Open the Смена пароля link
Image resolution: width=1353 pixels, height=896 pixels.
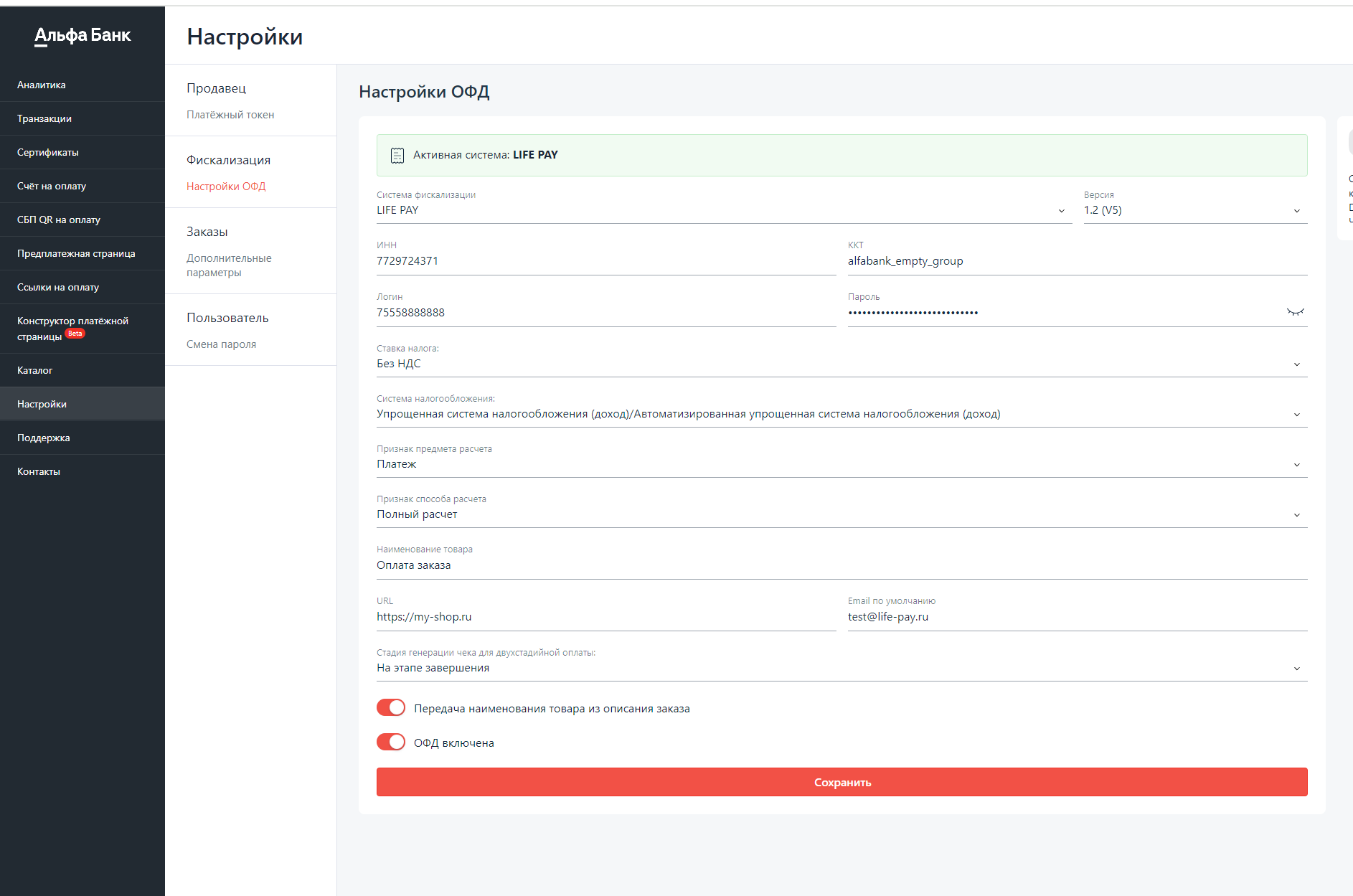[221, 344]
